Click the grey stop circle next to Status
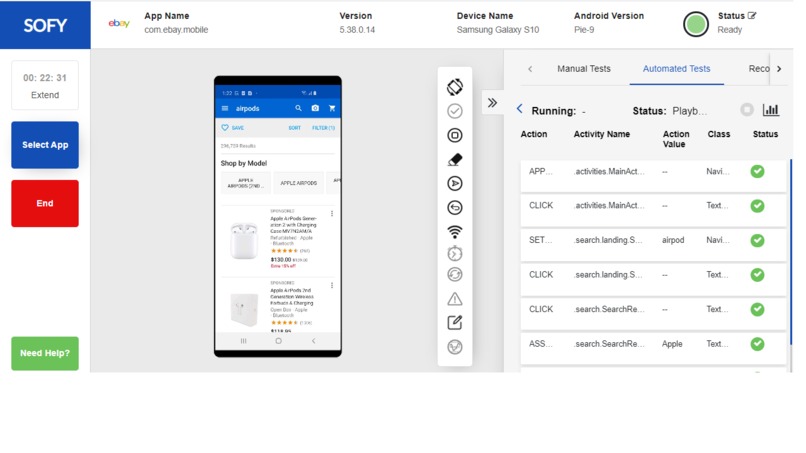The width and height of the screenshot is (806, 453). pos(747,110)
